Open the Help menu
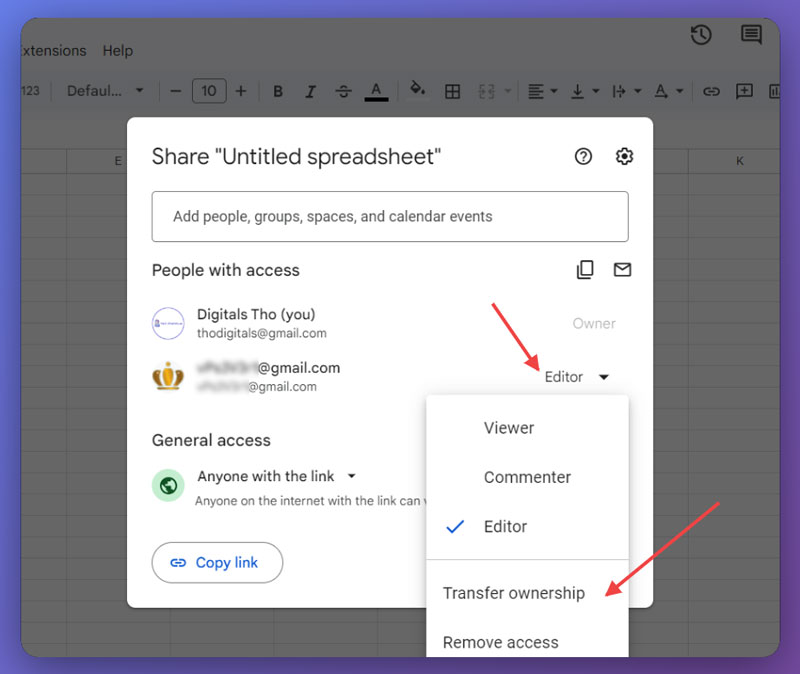The image size is (800, 674). [x=117, y=50]
